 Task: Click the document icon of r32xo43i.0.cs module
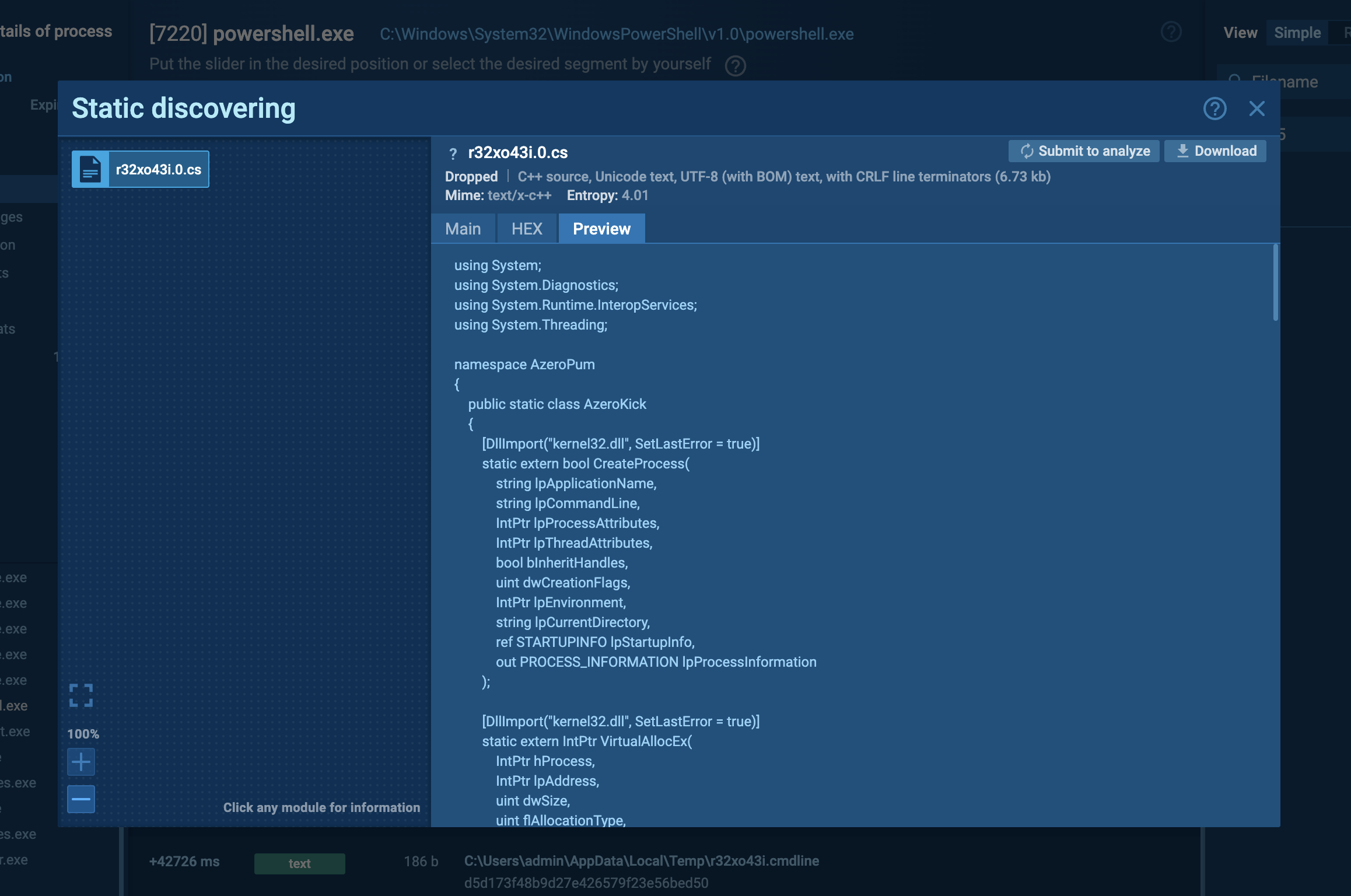pyautogui.click(x=90, y=169)
